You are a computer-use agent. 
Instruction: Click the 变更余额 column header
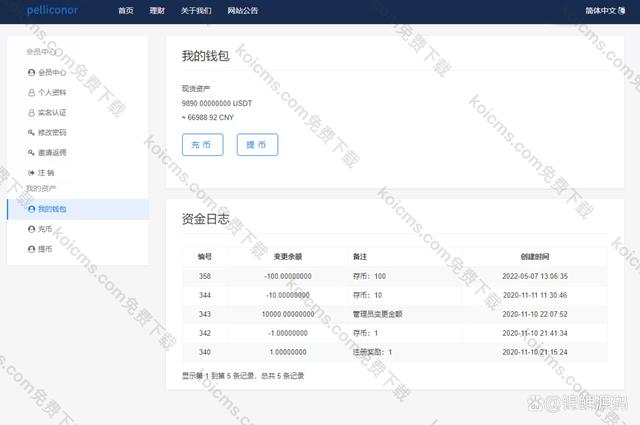[x=288, y=257]
